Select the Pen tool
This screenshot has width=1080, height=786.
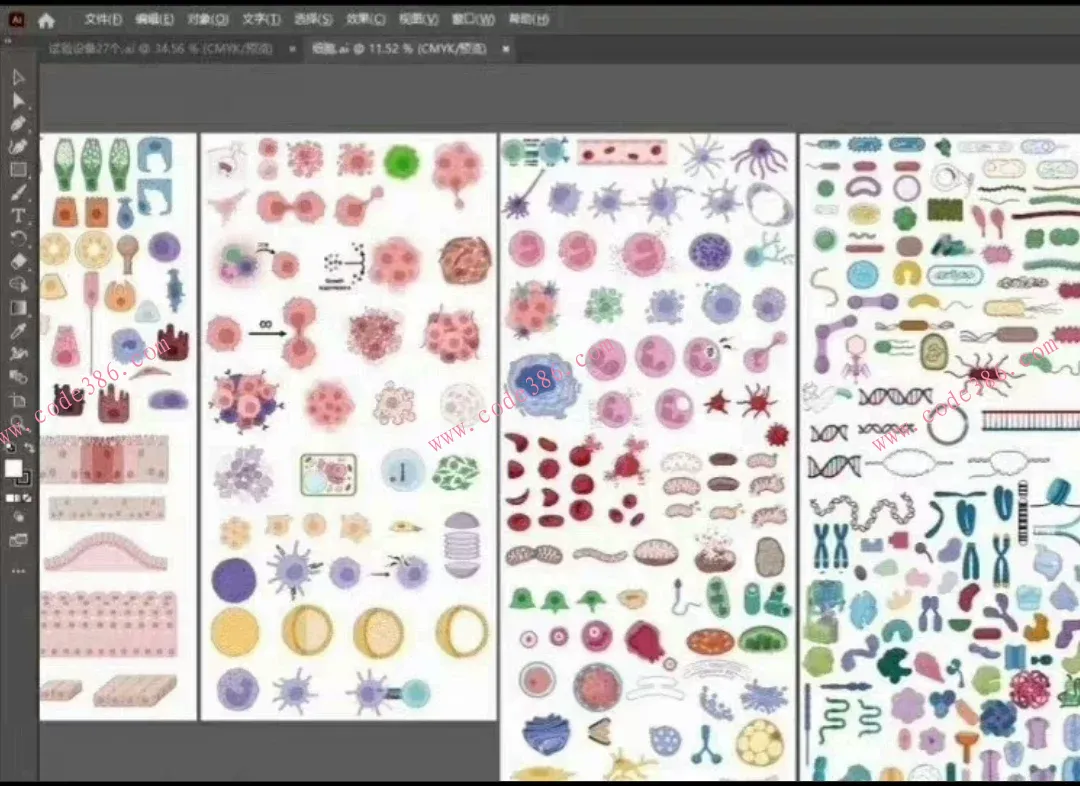point(18,124)
